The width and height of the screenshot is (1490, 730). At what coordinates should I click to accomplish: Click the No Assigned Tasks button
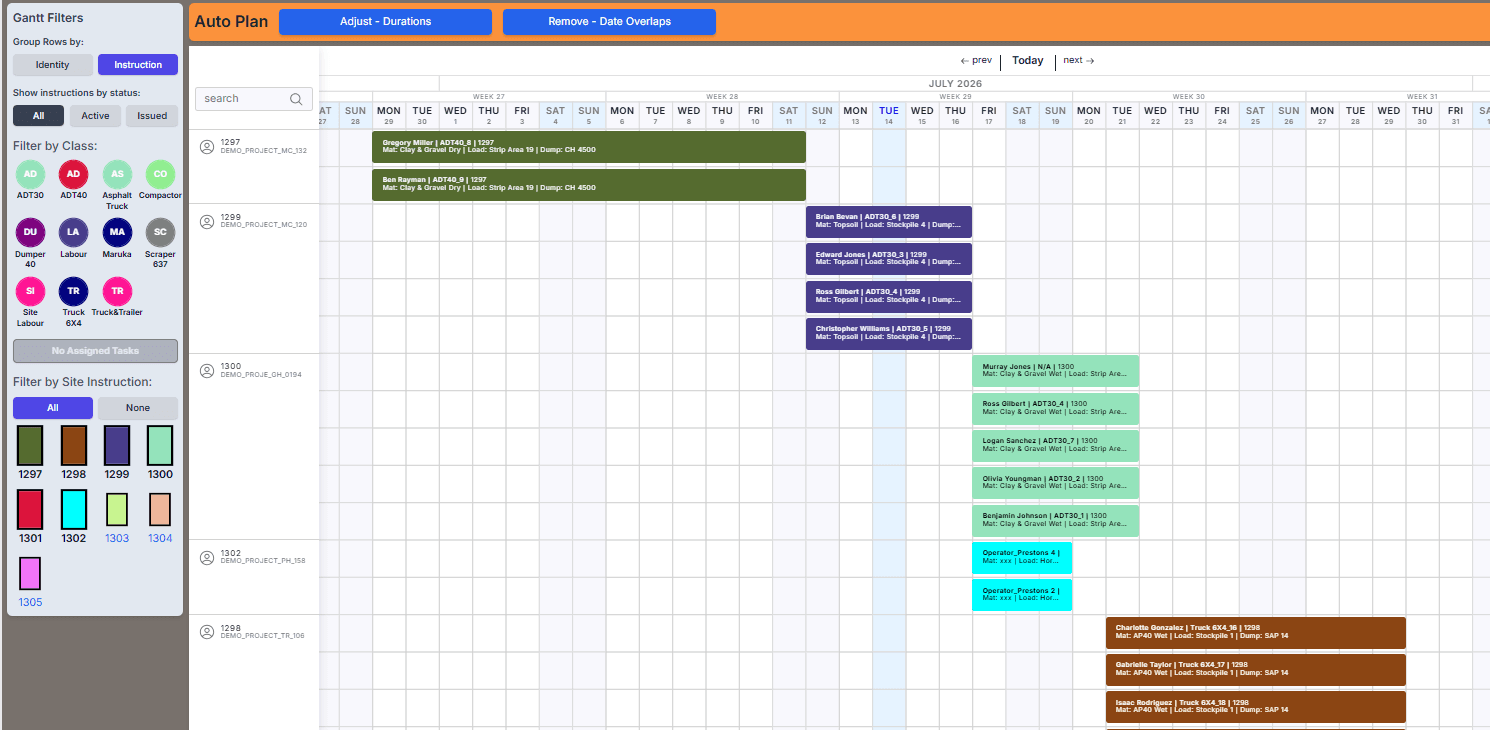[x=95, y=351]
